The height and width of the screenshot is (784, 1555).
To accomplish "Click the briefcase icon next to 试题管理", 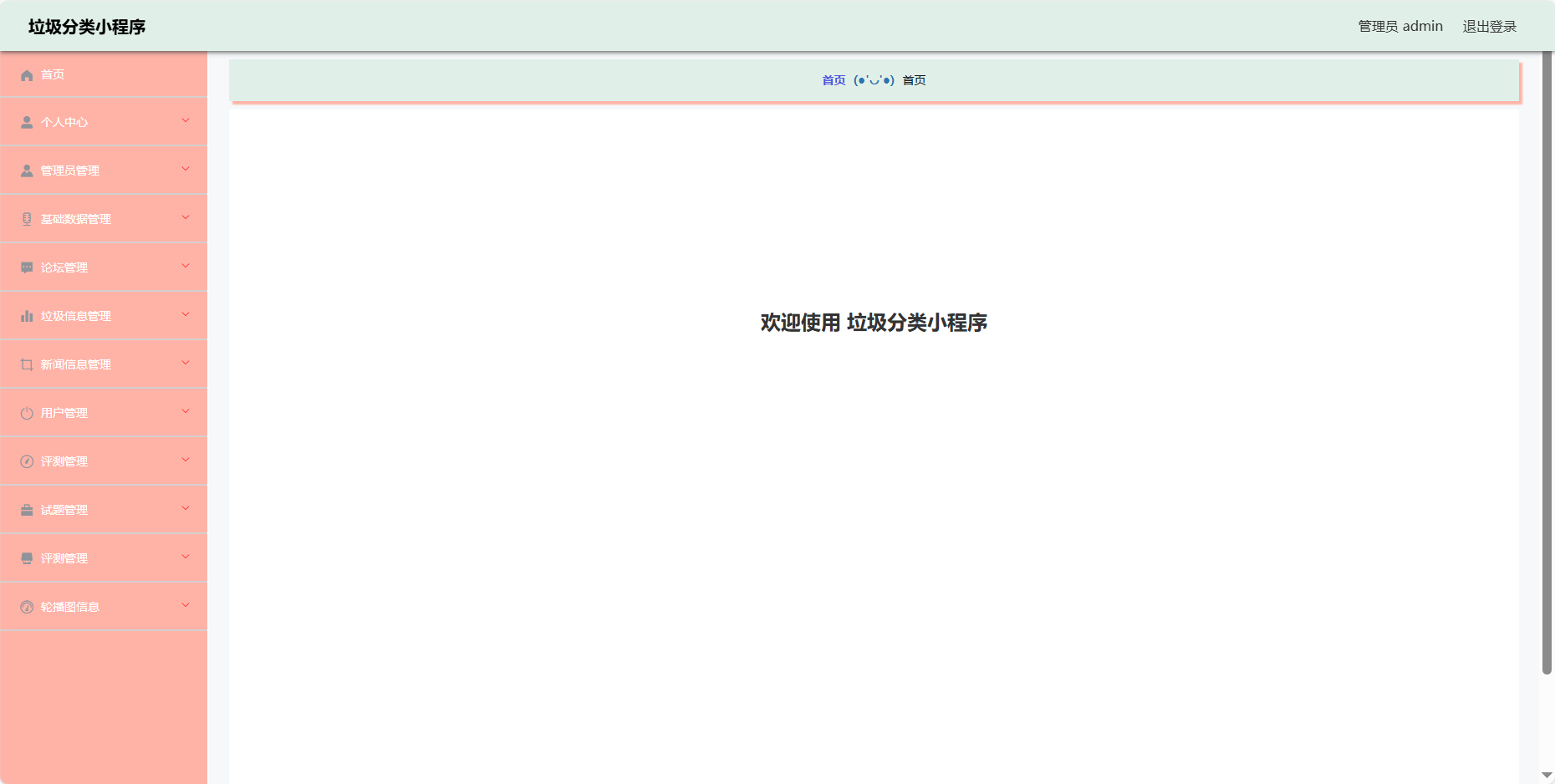I will [27, 510].
